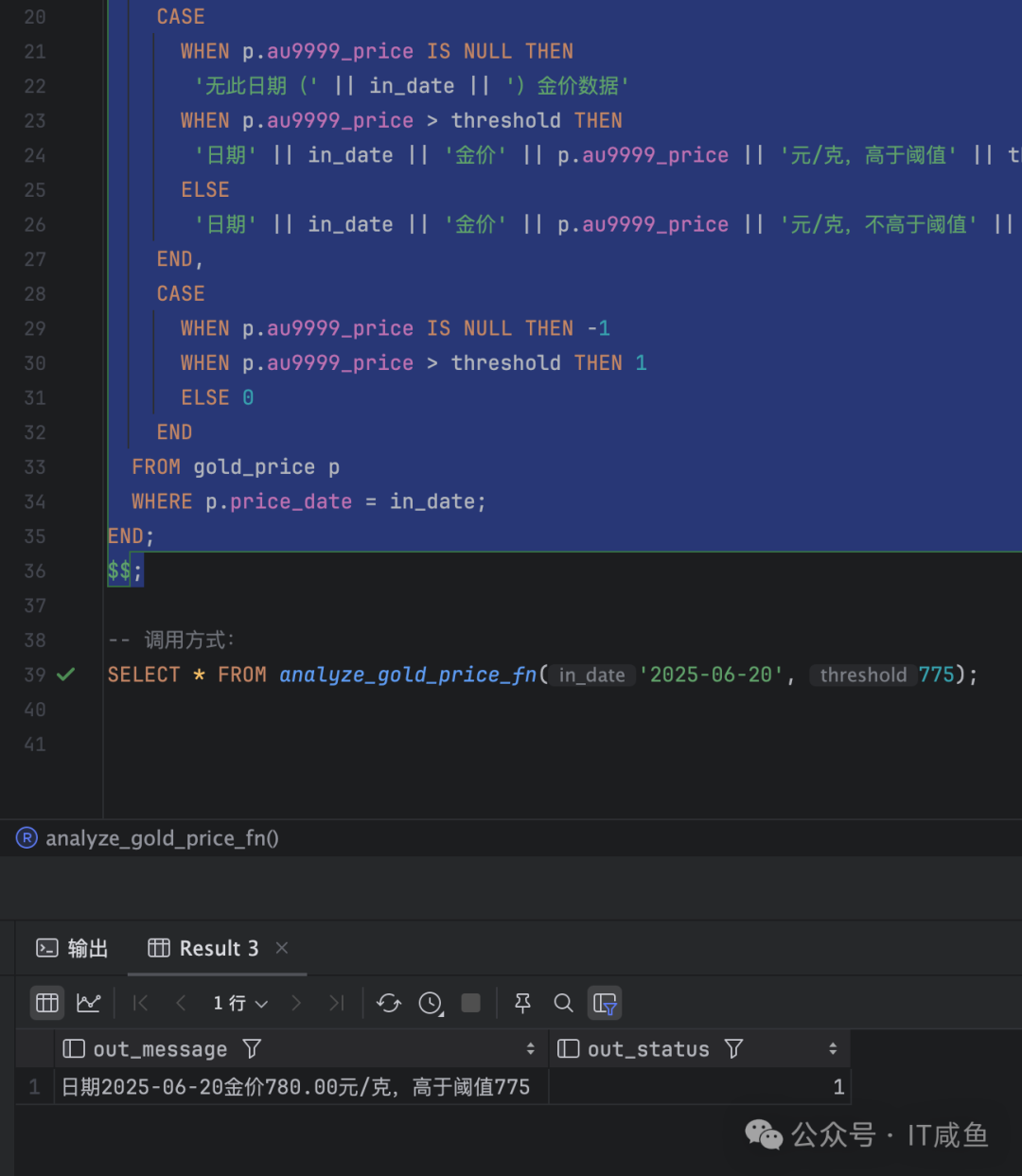
Task: Open filter for out_status column
Action: [733, 1049]
